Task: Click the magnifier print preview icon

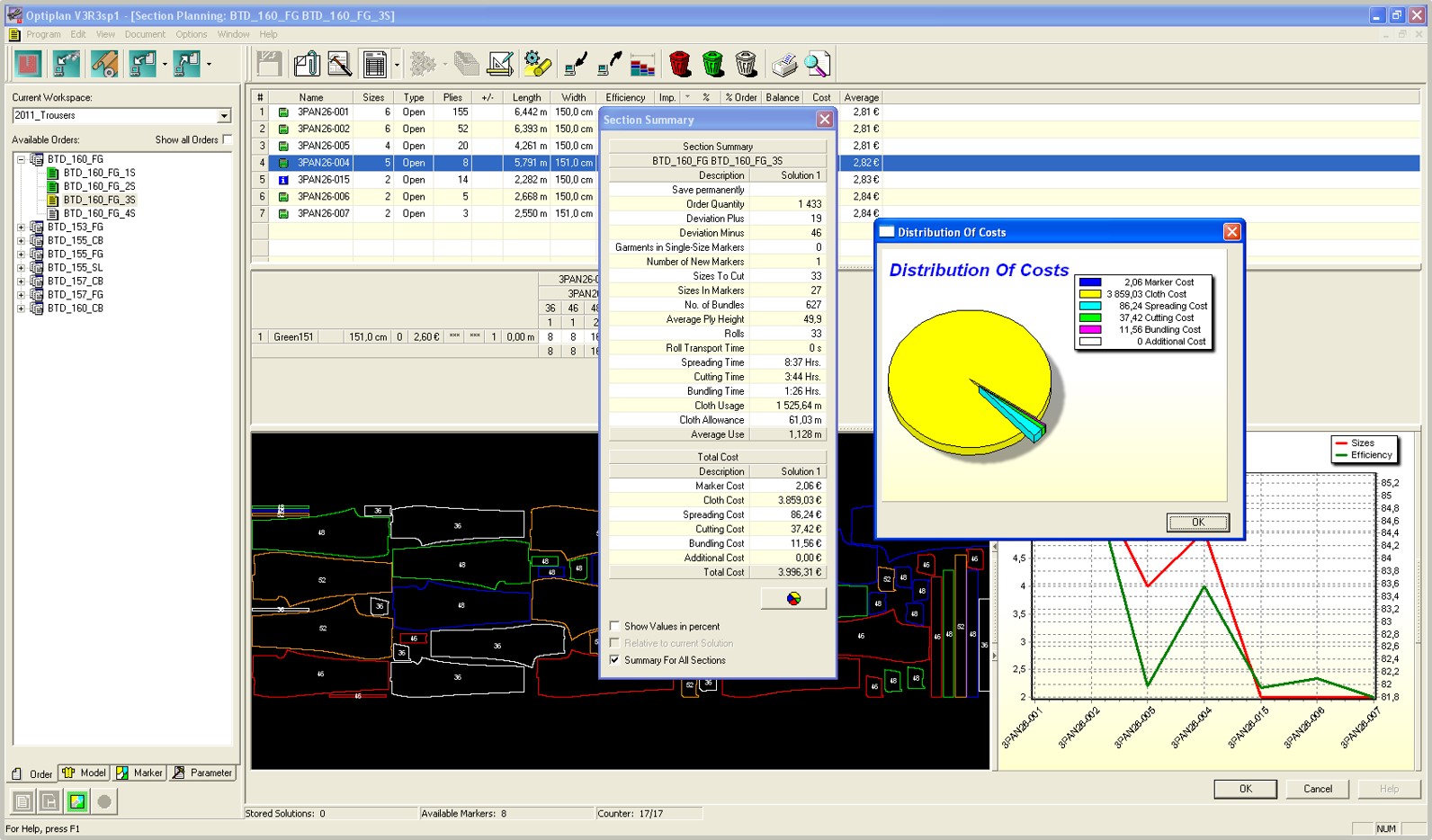Action: [817, 64]
